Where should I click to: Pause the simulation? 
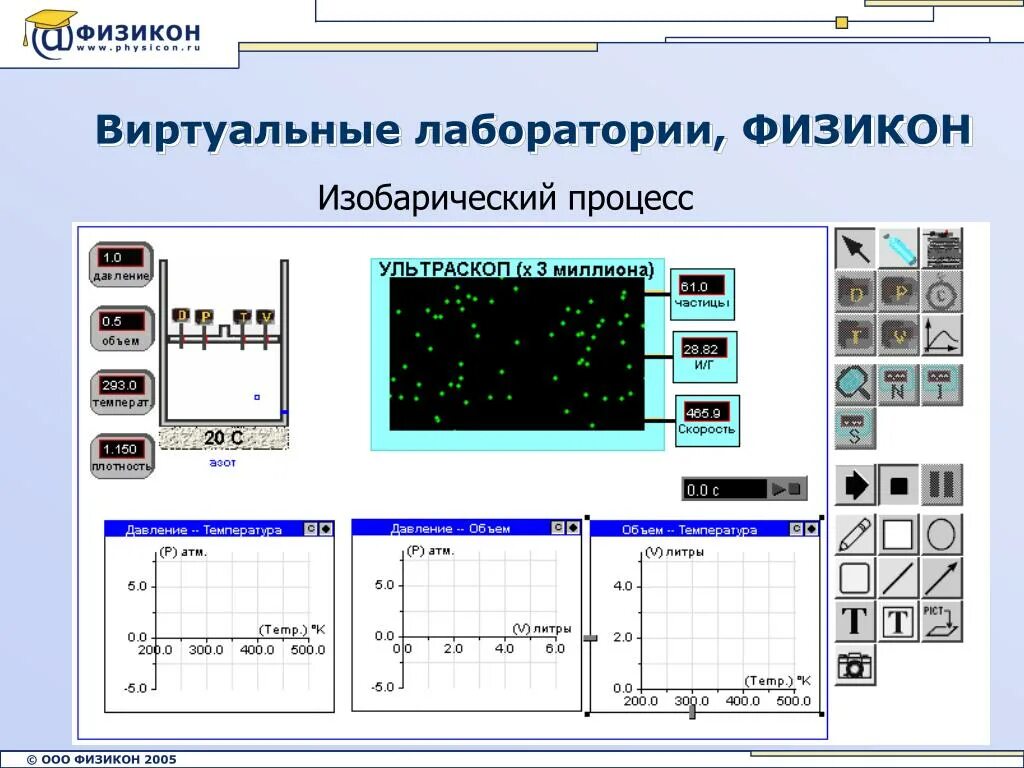[942, 485]
